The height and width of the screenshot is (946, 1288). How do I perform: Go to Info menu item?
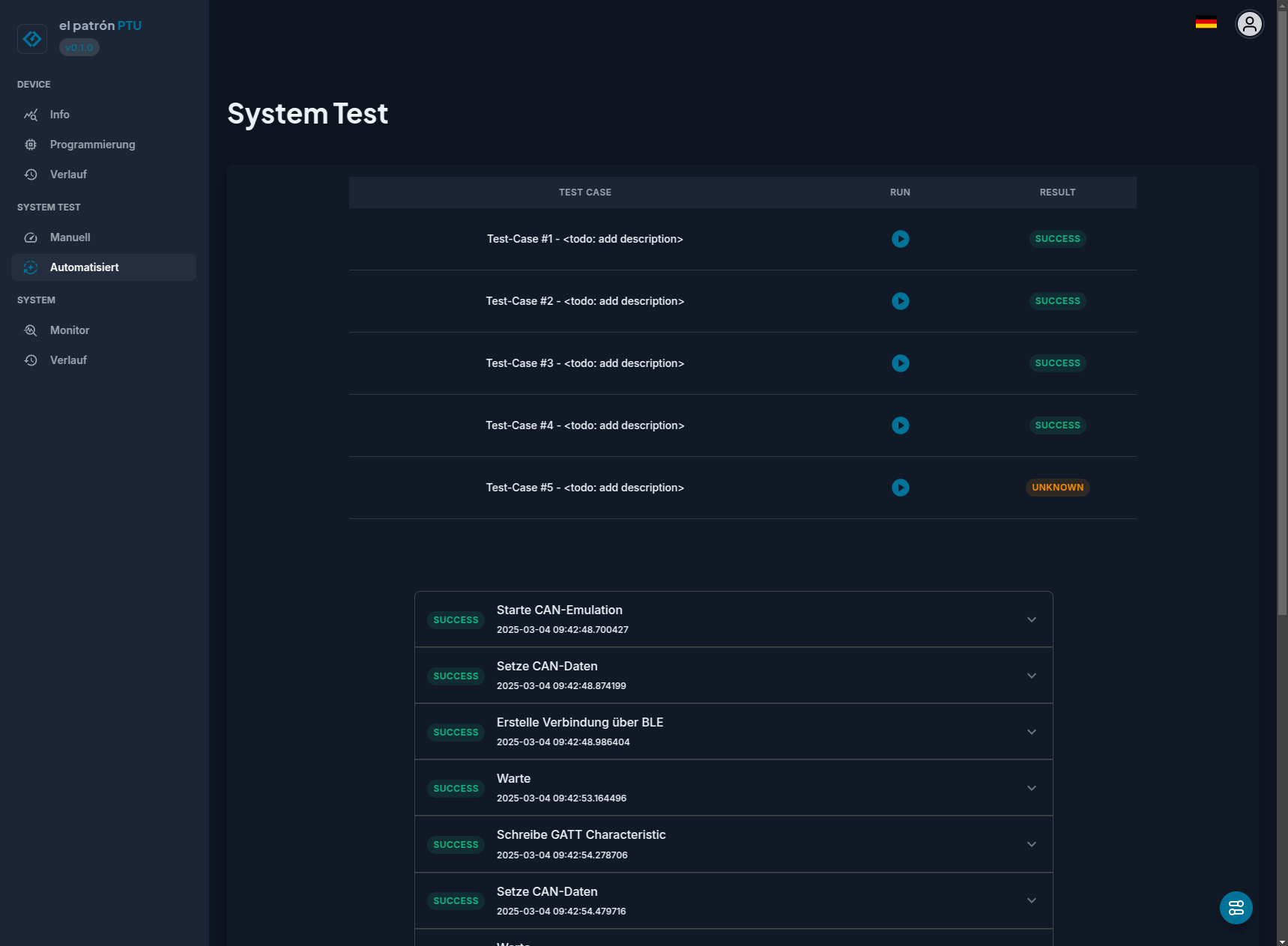(x=103, y=115)
